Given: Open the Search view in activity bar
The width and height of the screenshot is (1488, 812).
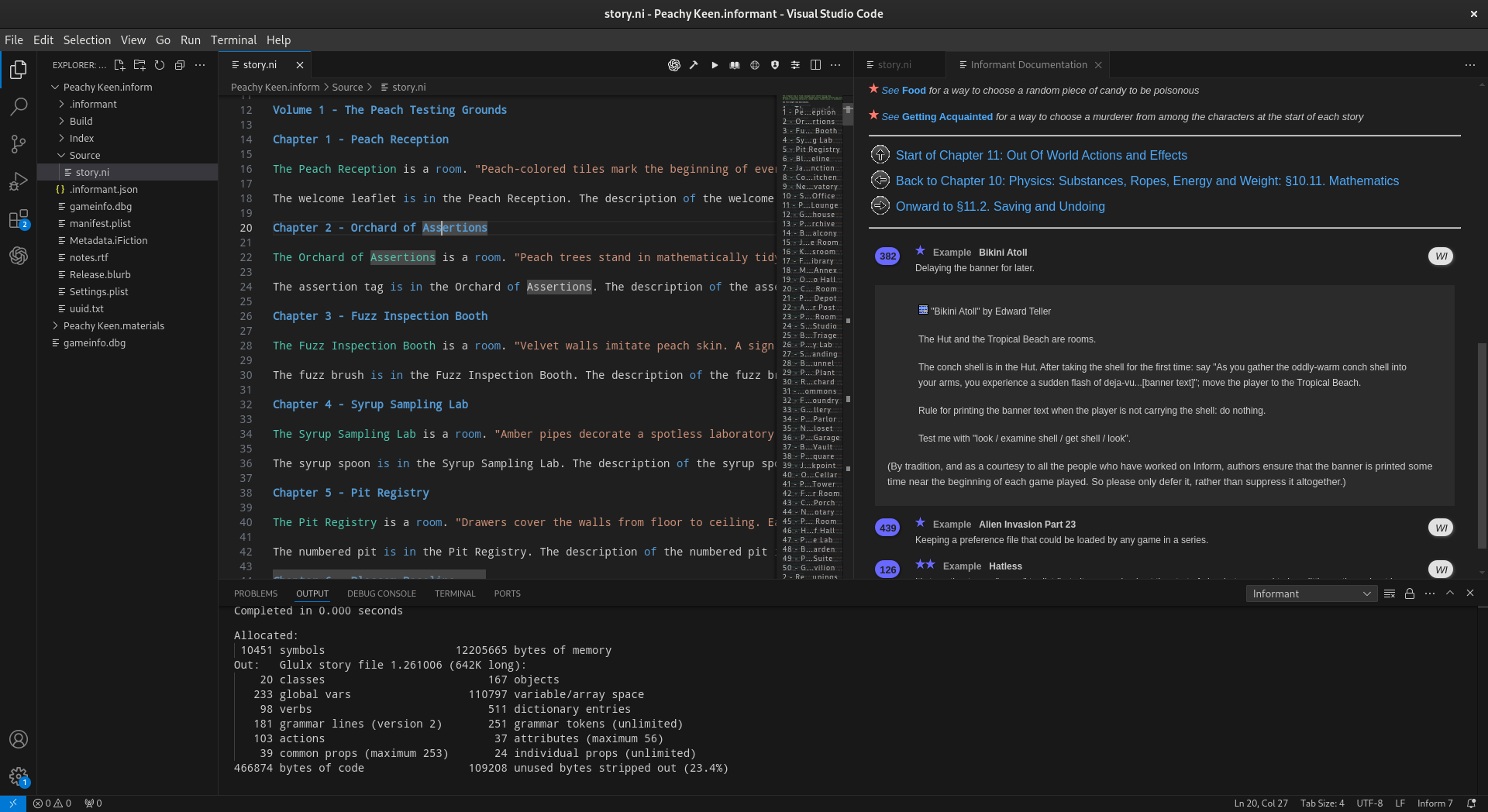Looking at the screenshot, I should pyautogui.click(x=19, y=106).
